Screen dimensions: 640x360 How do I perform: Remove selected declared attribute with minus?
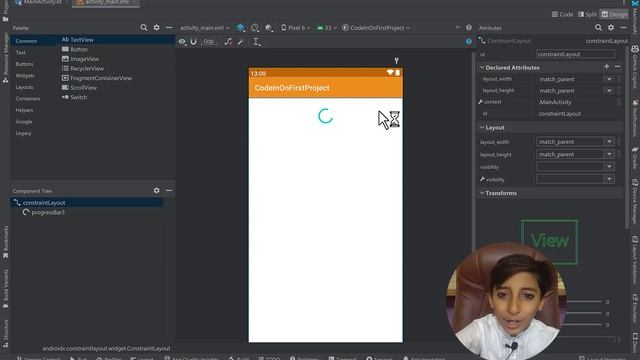[617, 67]
